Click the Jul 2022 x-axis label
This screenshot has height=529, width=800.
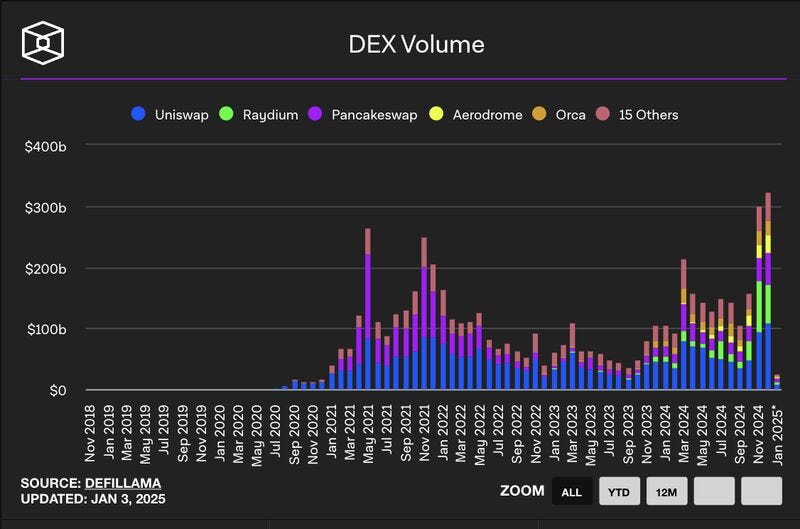coord(498,430)
